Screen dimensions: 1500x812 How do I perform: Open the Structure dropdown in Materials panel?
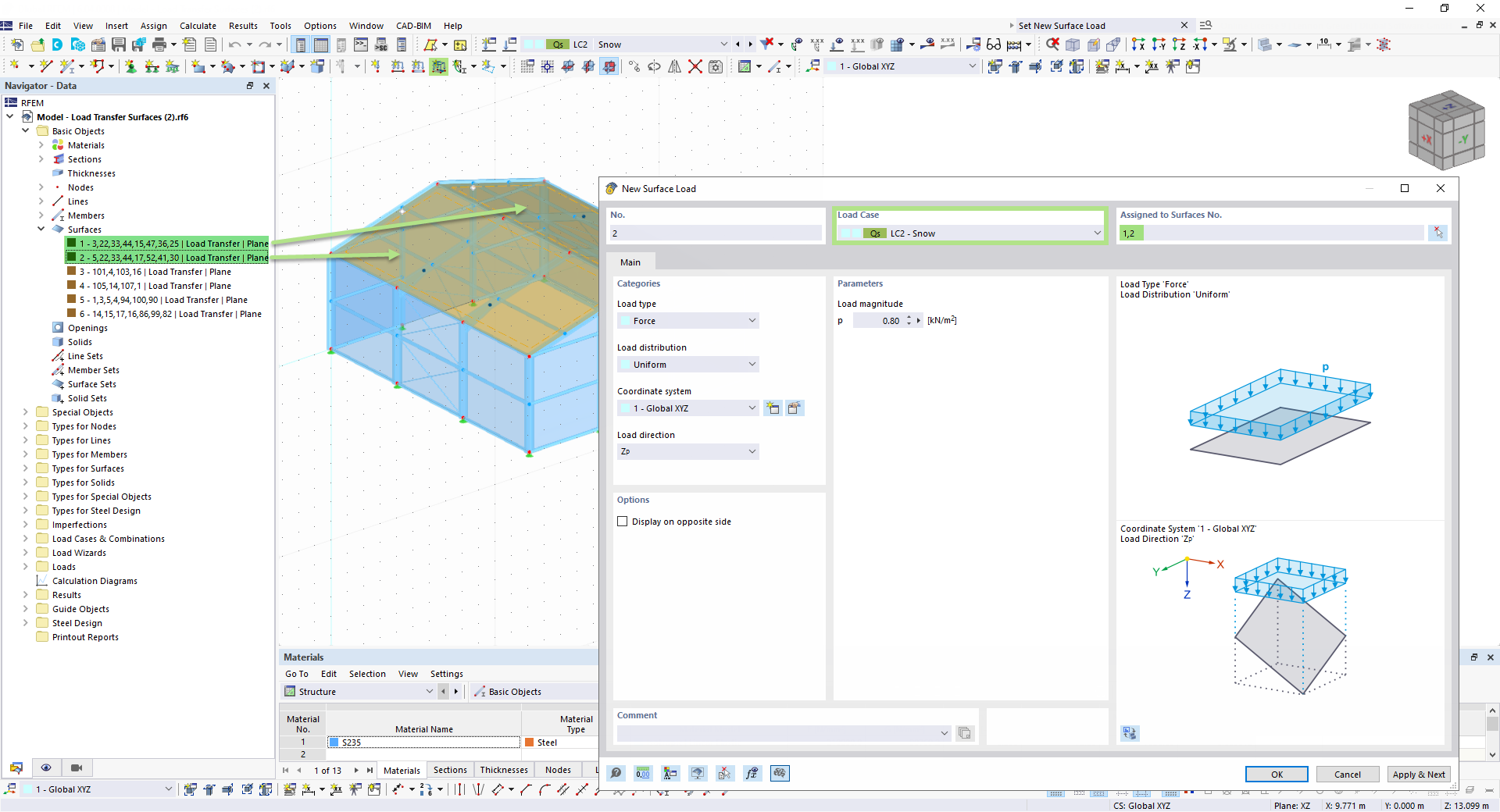point(359,692)
